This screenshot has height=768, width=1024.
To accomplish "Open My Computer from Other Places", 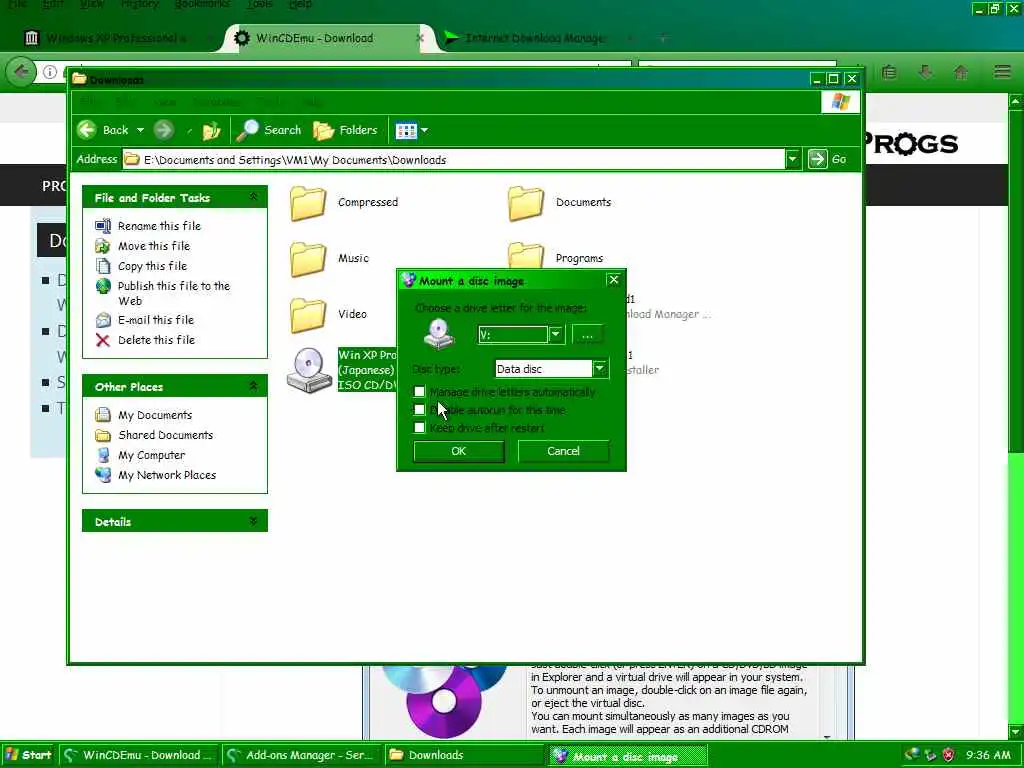I will [x=152, y=456].
